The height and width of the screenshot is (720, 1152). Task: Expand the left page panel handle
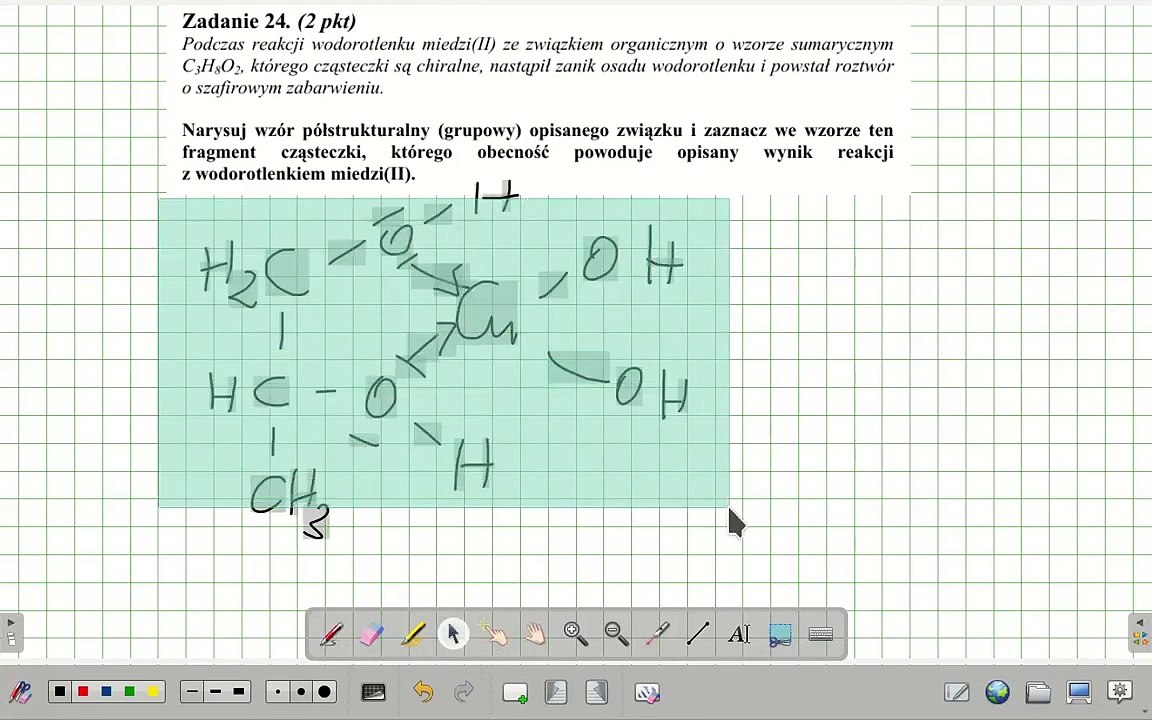click(11, 633)
